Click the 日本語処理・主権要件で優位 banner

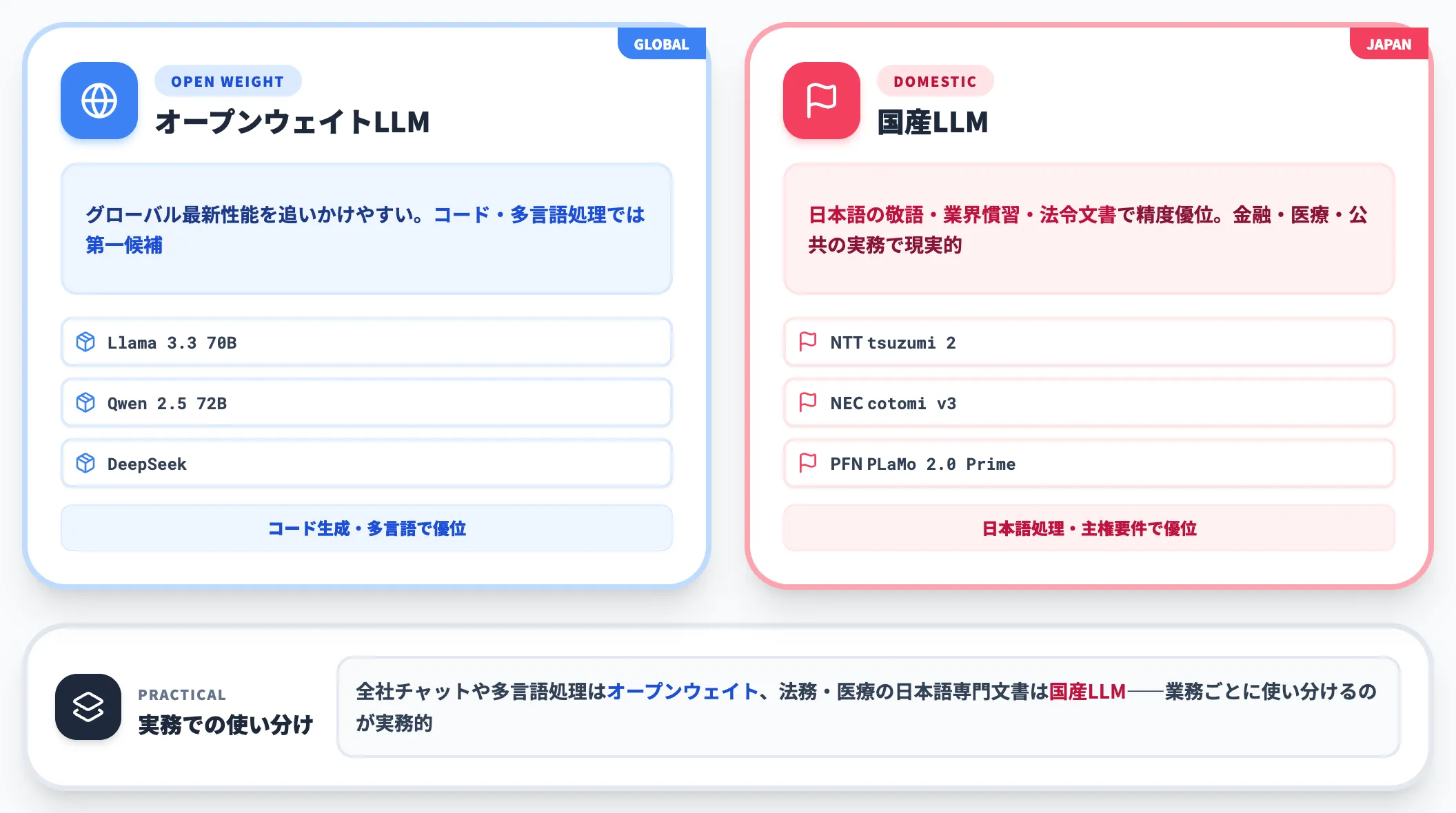1089,528
